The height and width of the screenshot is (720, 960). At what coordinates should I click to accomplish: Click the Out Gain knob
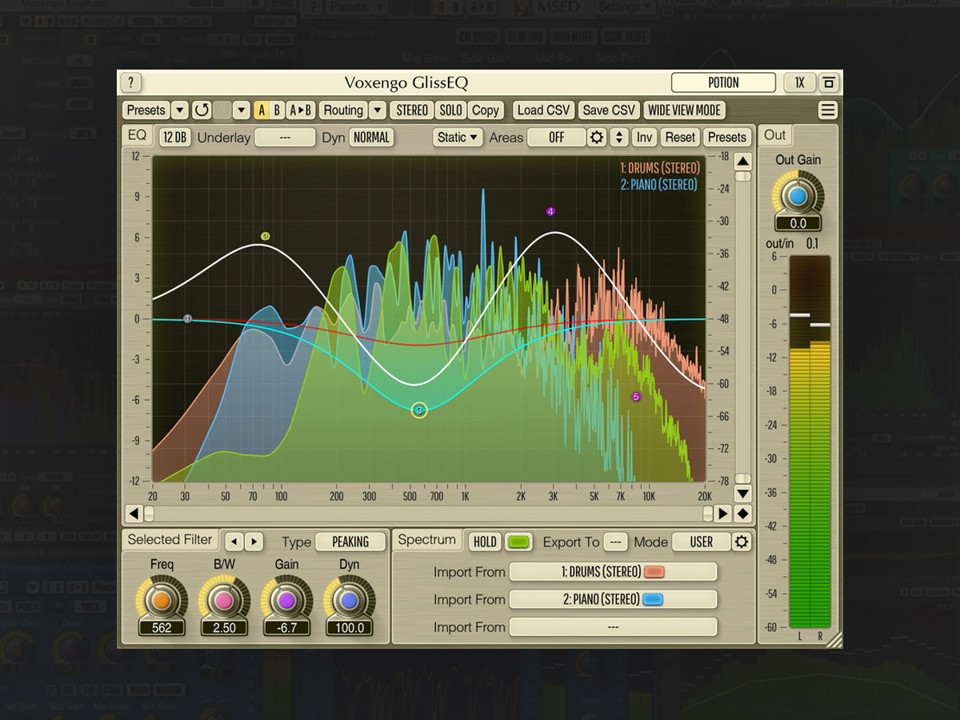(x=798, y=197)
